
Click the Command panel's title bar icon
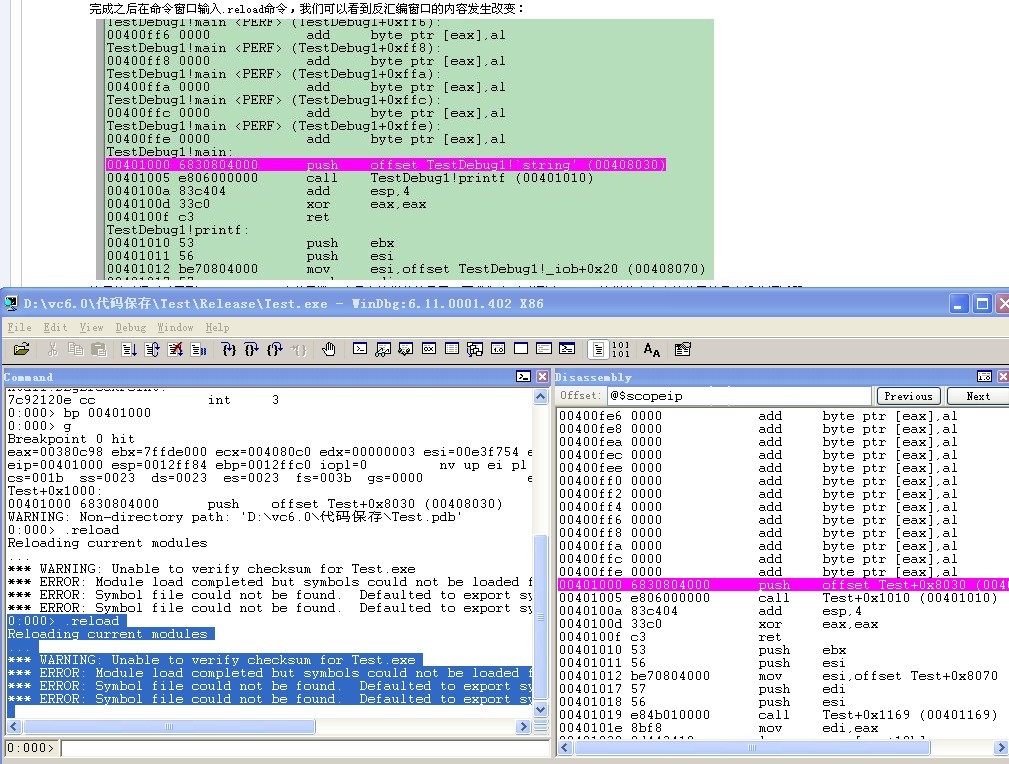(524, 377)
